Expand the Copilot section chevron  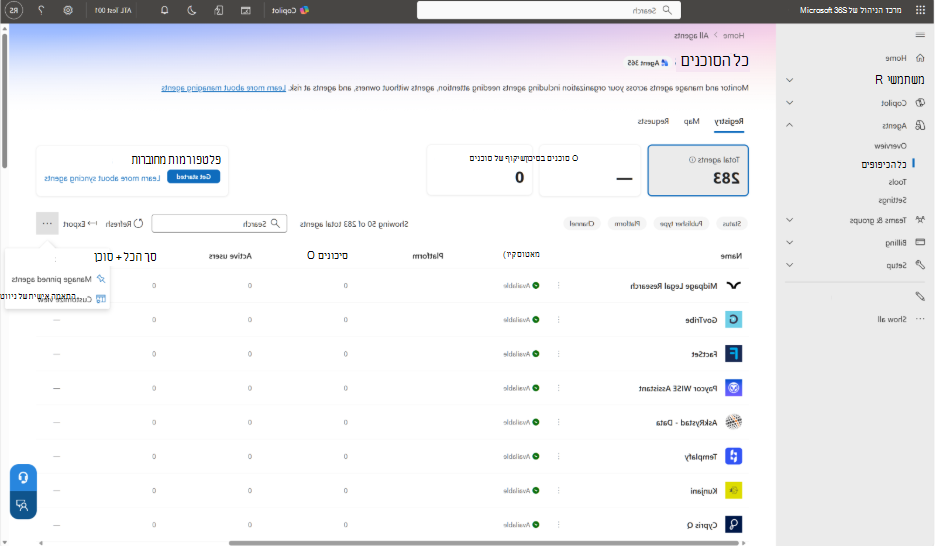(789, 103)
